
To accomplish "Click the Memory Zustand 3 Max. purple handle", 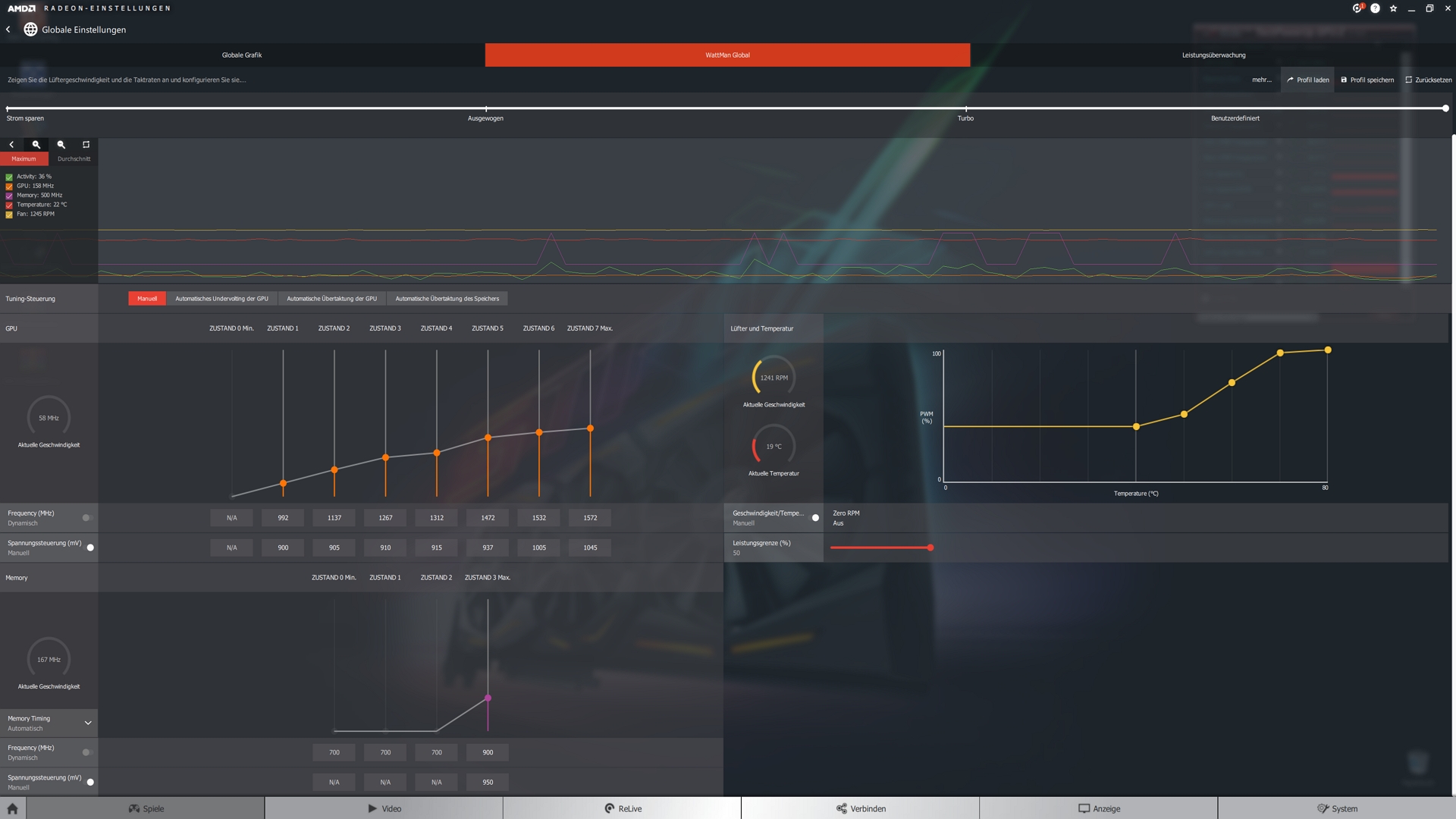I will click(488, 698).
